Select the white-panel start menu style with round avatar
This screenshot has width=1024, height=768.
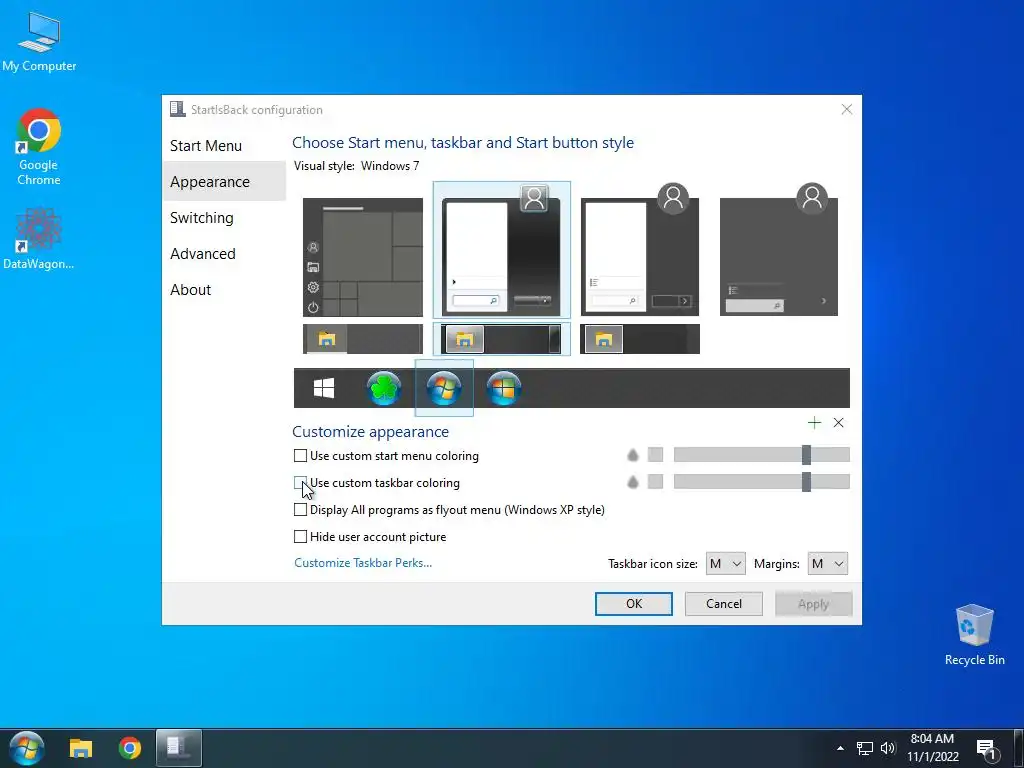pyautogui.click(x=640, y=250)
